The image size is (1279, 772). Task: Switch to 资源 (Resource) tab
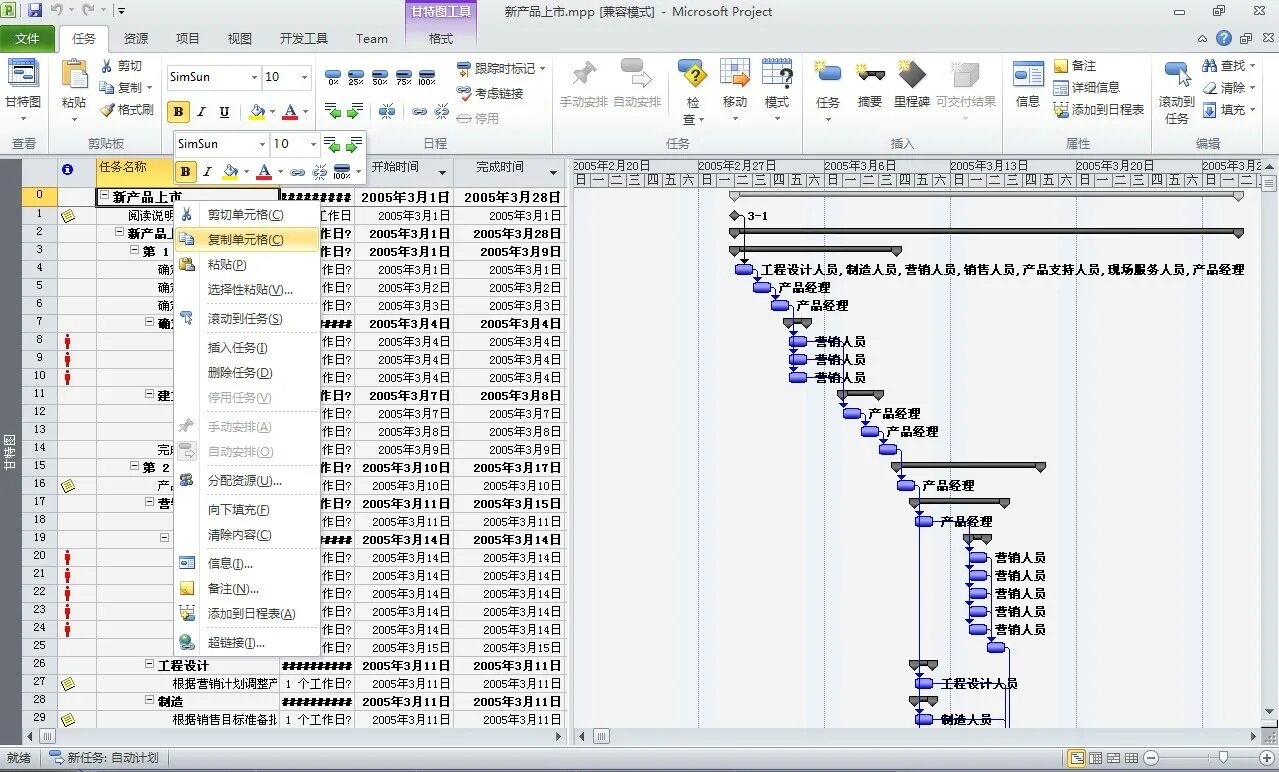pyautogui.click(x=136, y=39)
